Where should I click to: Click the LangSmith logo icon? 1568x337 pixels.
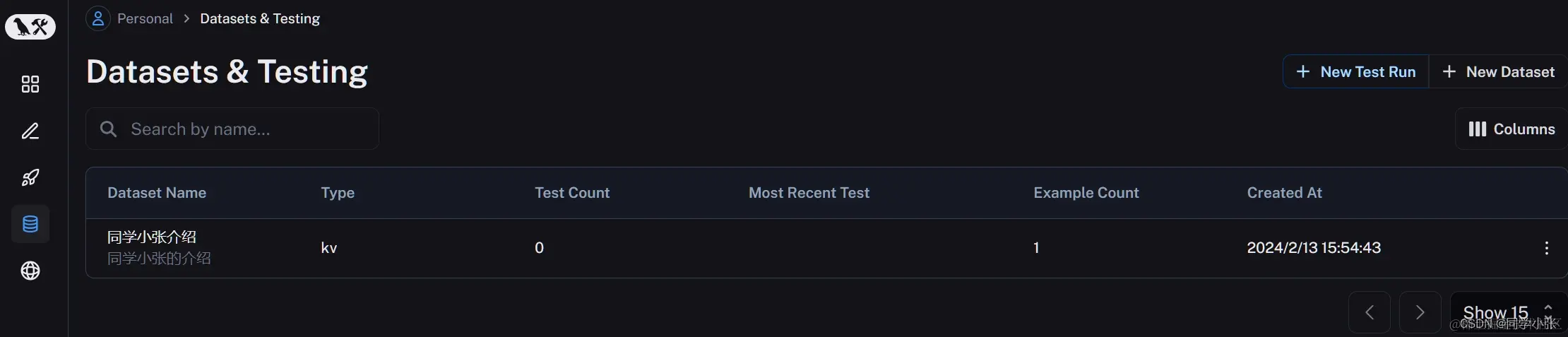tap(30, 27)
